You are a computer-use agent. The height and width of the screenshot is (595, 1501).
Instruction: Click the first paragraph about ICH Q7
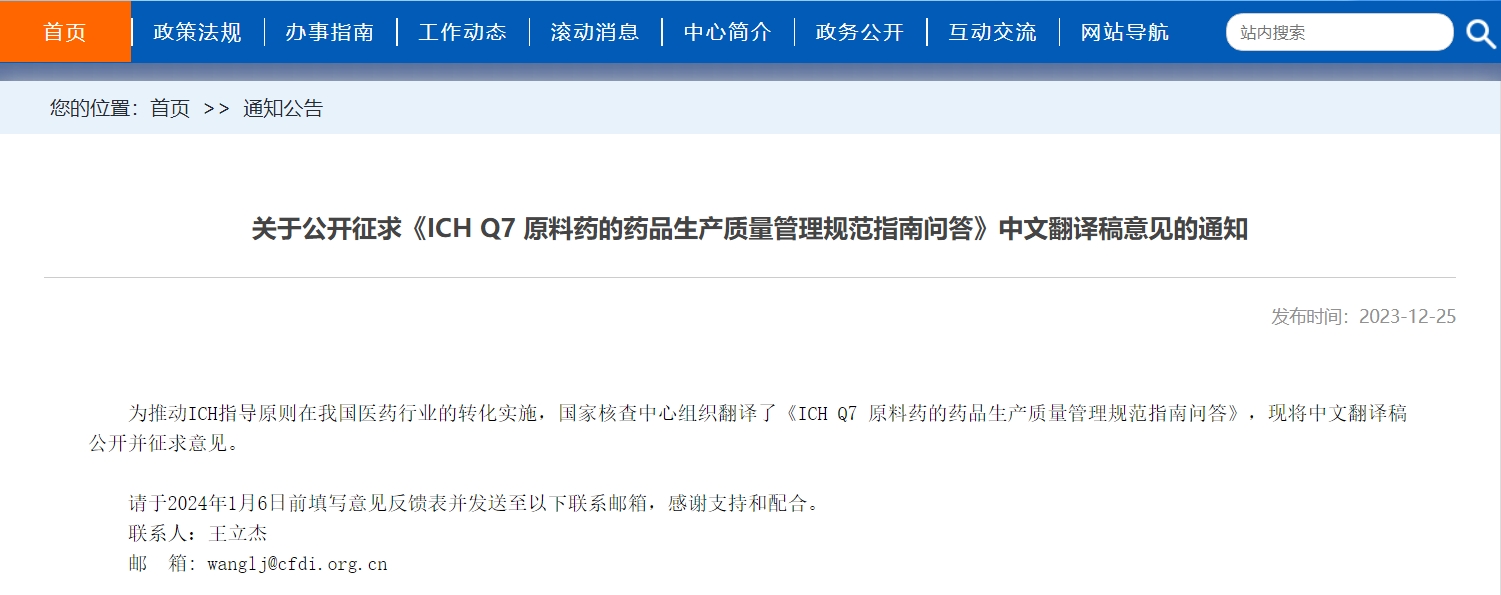click(x=748, y=428)
